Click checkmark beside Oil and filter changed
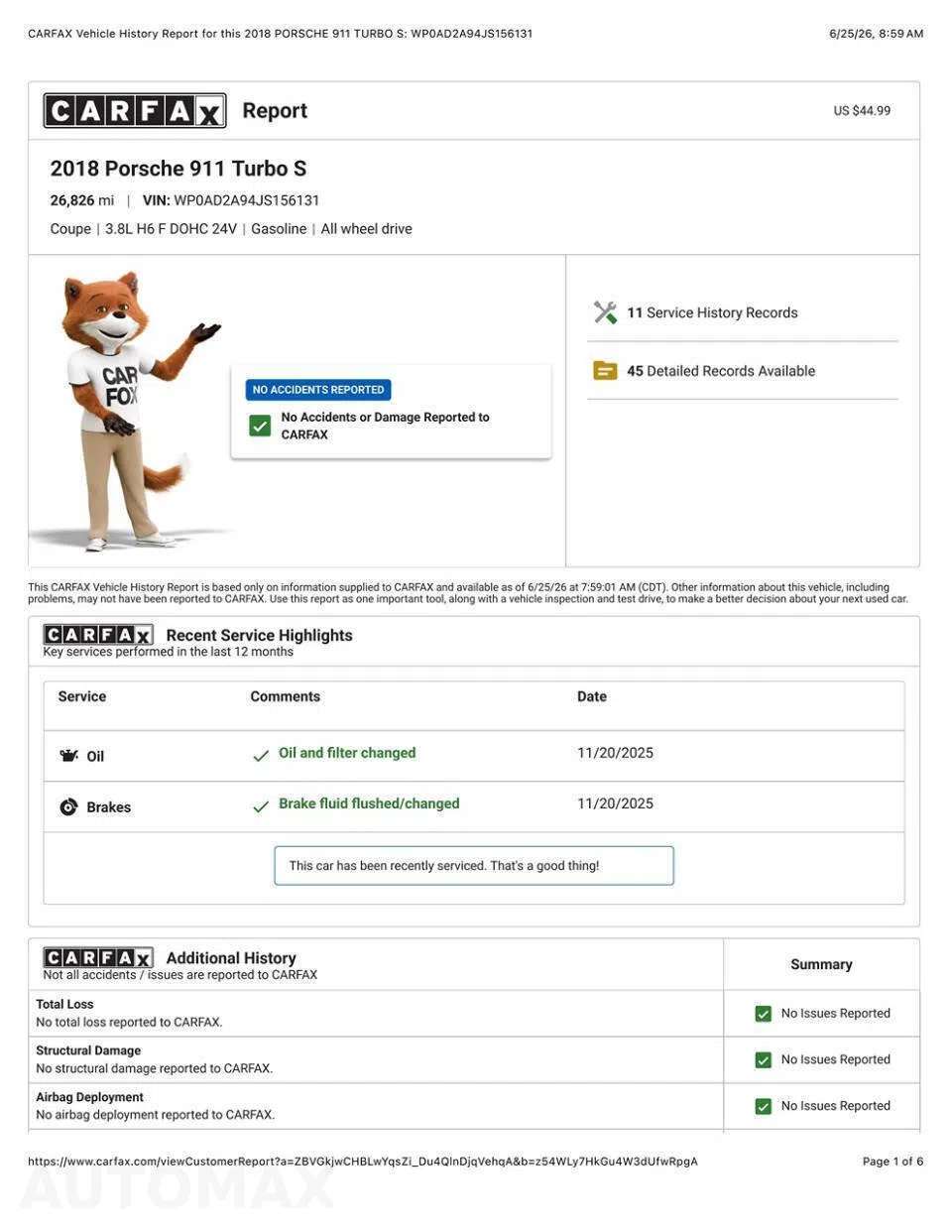Screen dimensions: 952x1232 click(261, 756)
